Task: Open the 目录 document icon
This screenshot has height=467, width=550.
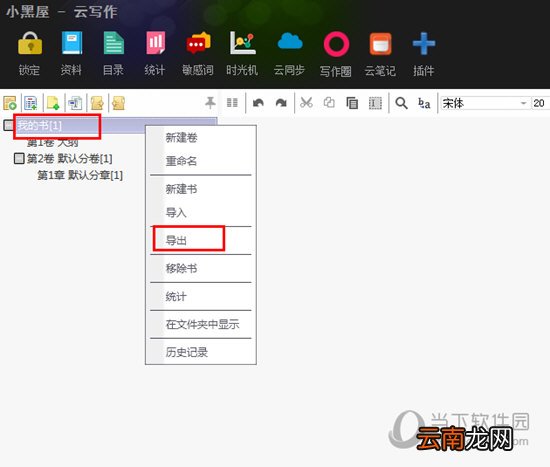Action: (114, 43)
